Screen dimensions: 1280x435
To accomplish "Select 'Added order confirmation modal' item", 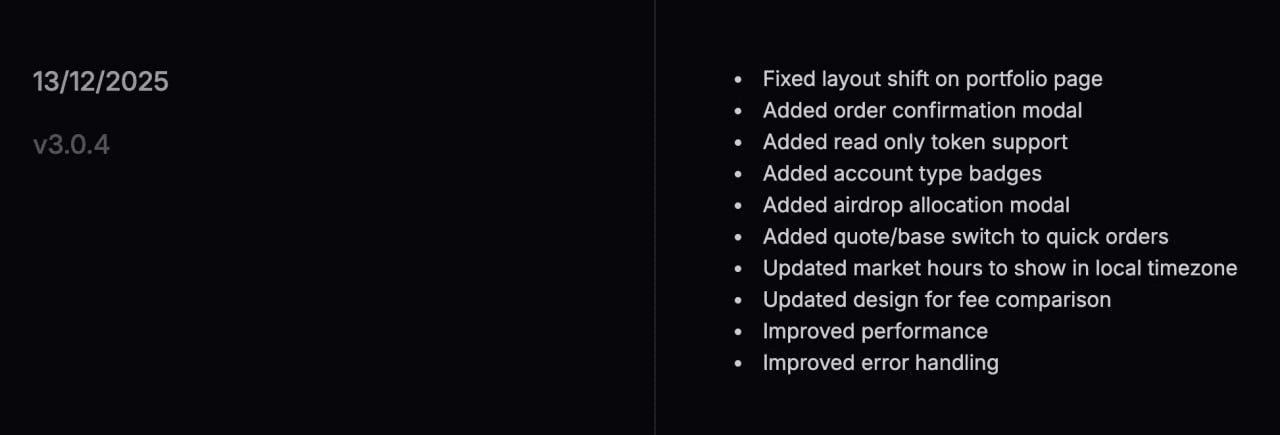I will (x=922, y=110).
